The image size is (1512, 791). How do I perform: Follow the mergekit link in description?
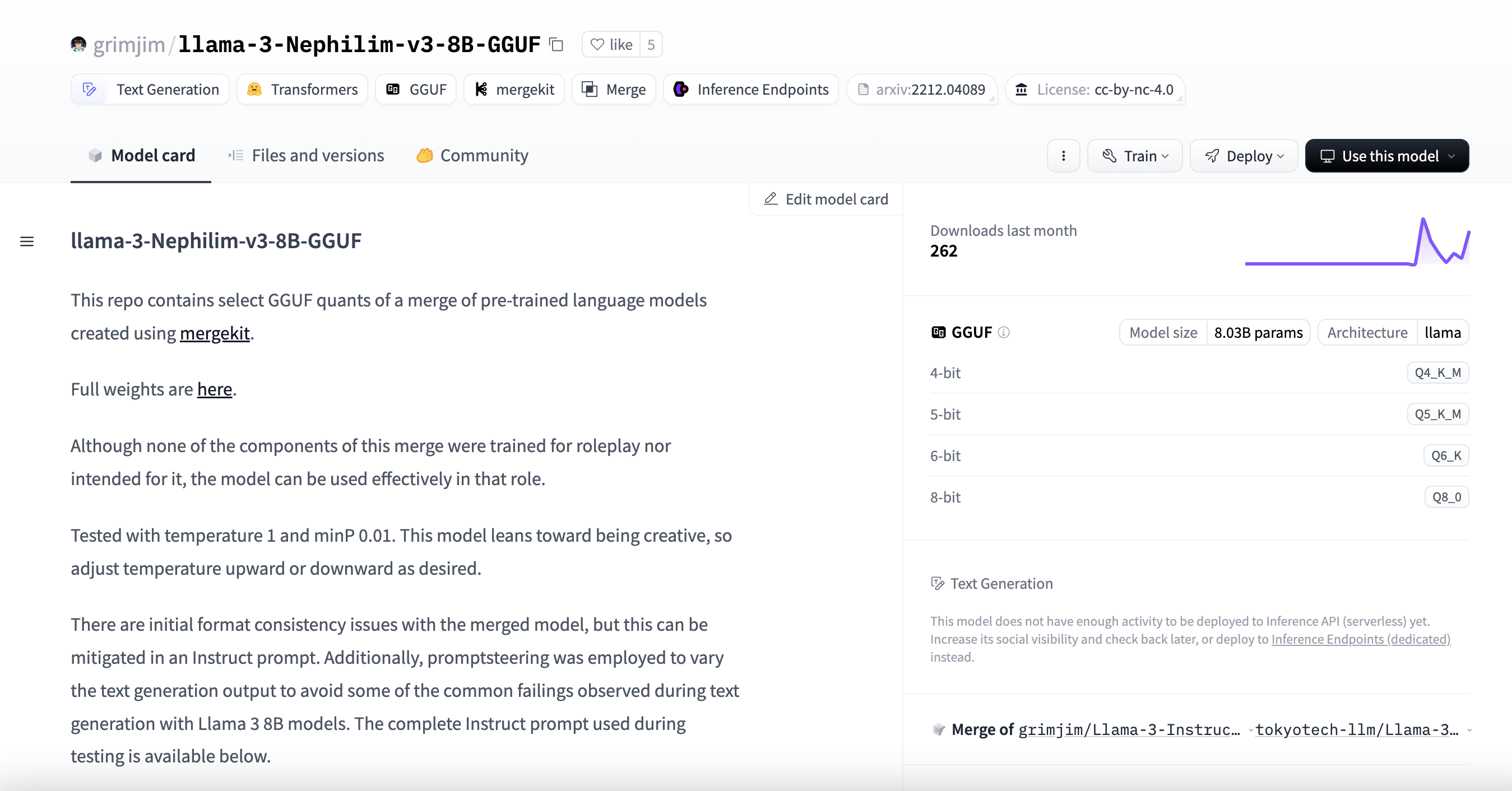click(x=215, y=333)
